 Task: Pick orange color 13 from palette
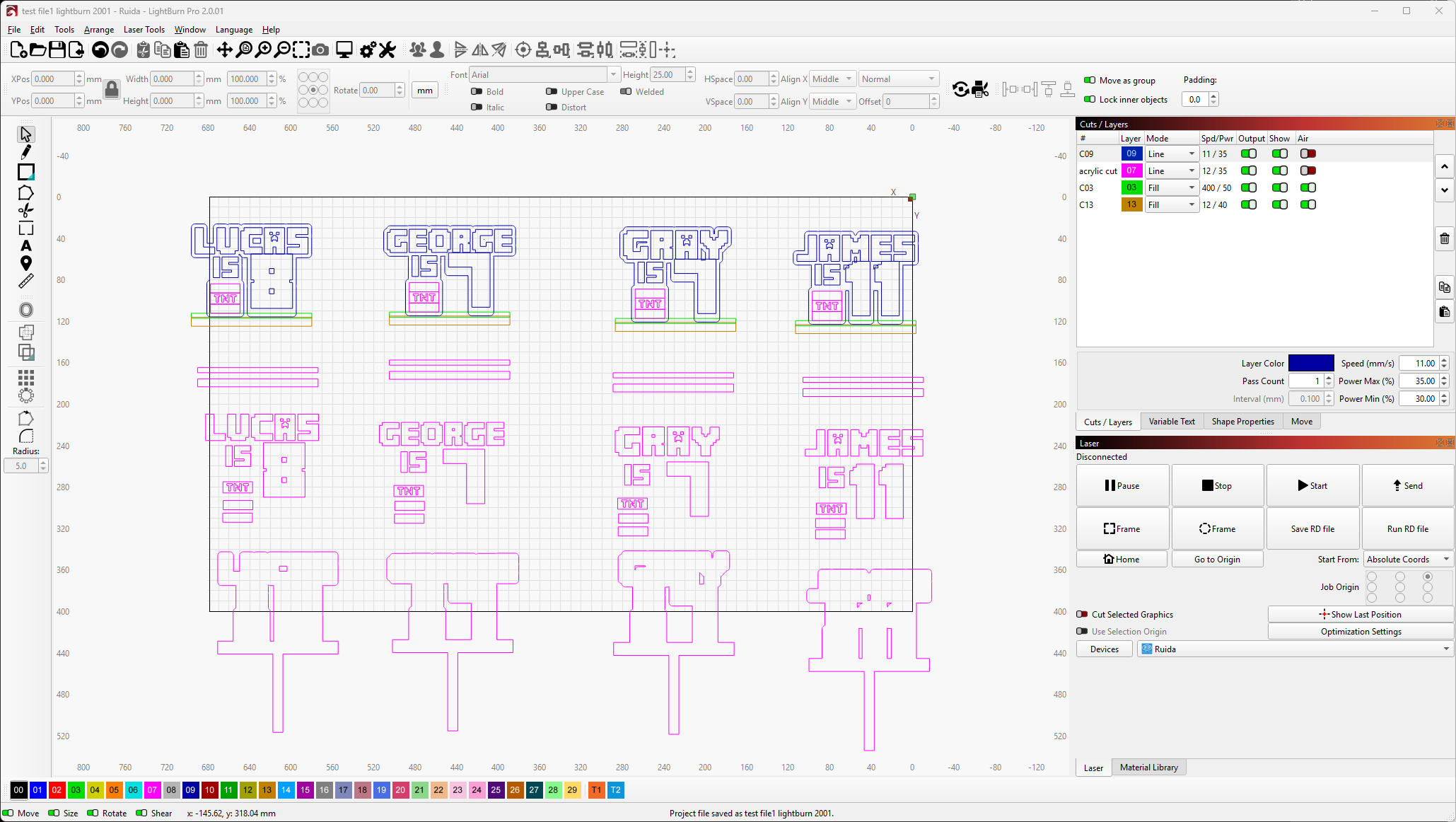pyautogui.click(x=267, y=789)
